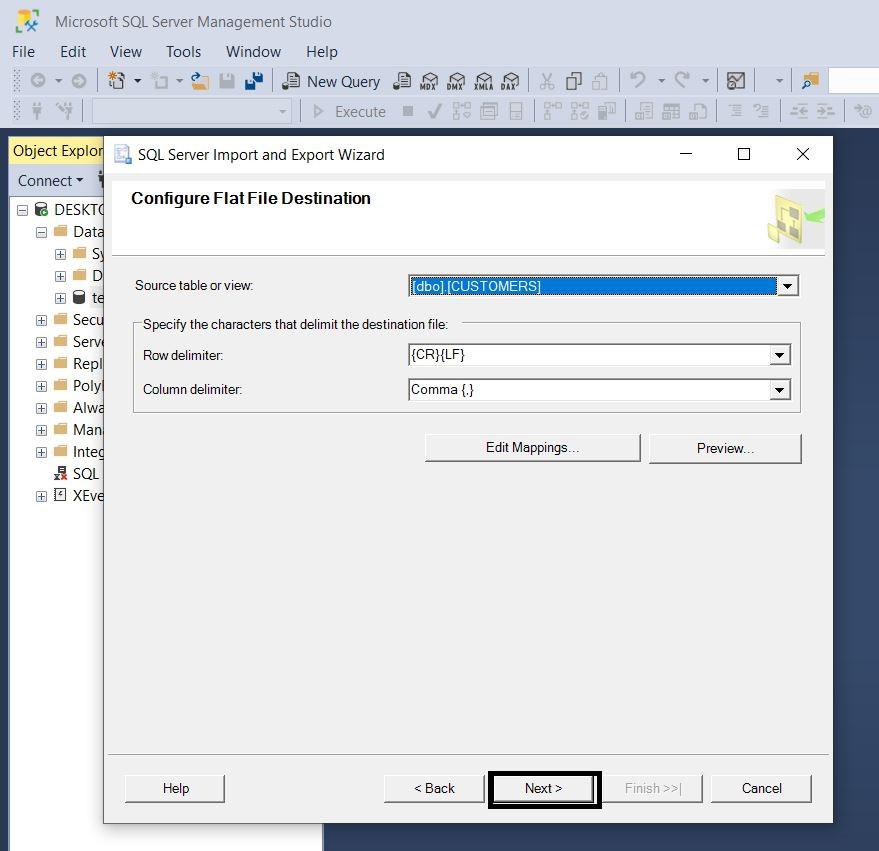Open the MDX query icon

[429, 81]
